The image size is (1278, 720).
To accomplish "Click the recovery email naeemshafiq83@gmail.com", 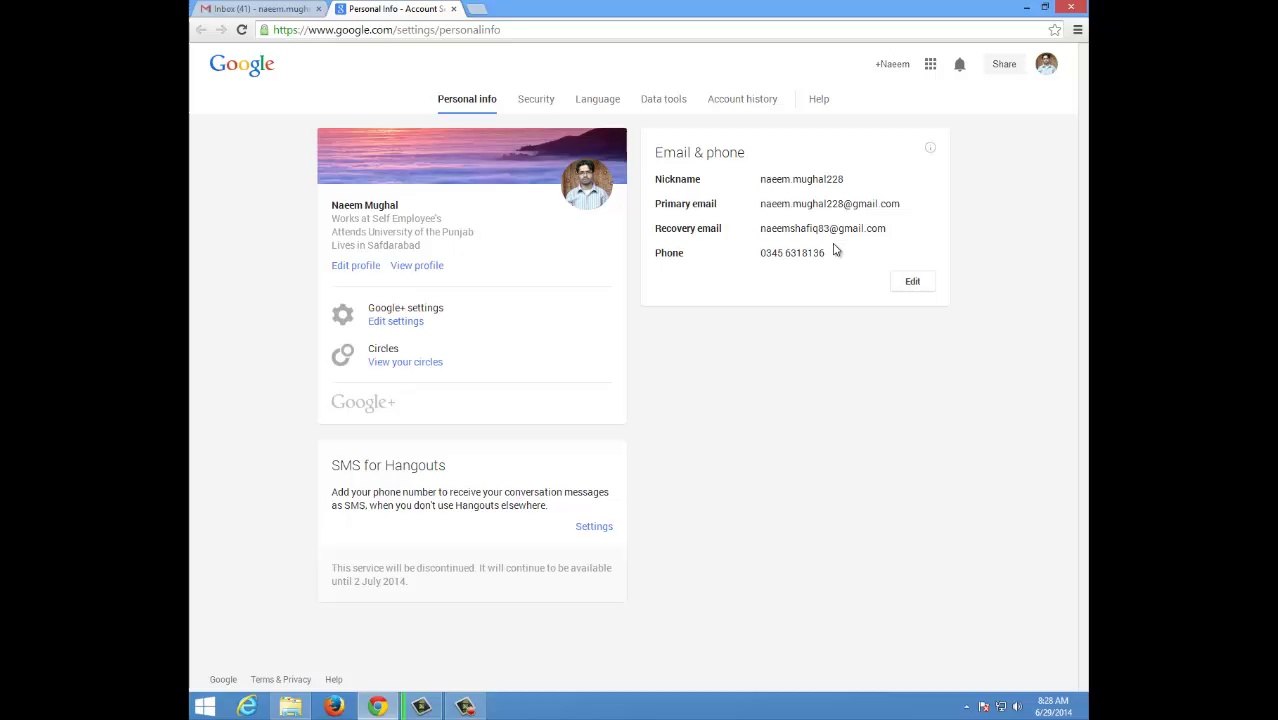I will coord(822,229).
